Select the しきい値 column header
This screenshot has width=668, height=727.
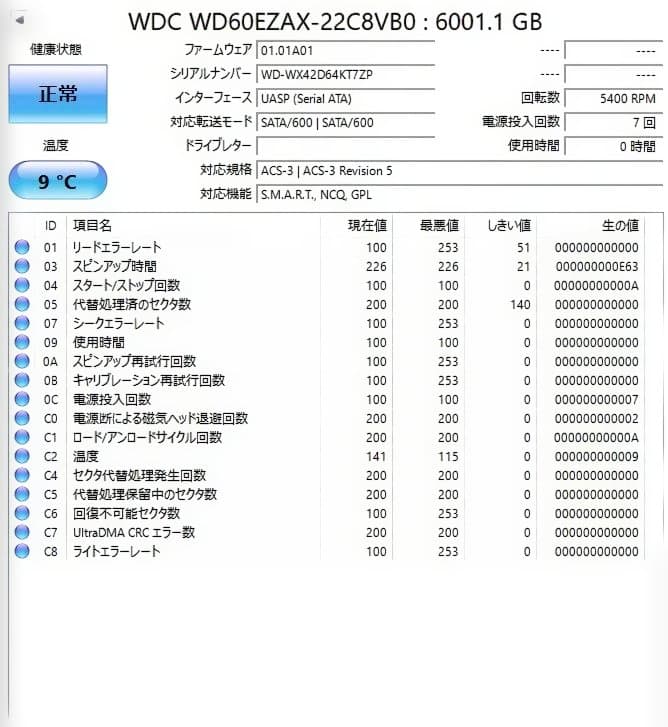click(511, 226)
